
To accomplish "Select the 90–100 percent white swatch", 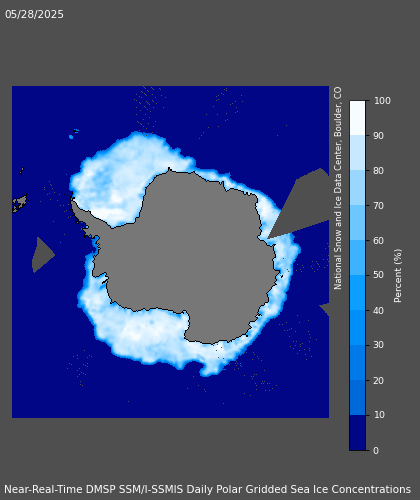I will 357,118.
